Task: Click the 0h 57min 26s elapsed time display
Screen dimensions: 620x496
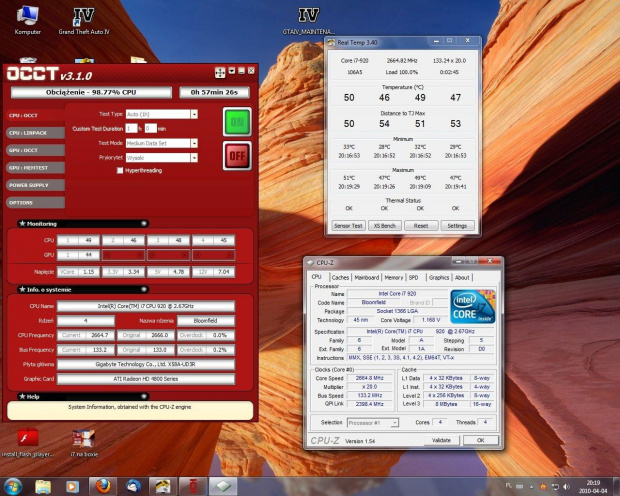Action: click(x=214, y=93)
